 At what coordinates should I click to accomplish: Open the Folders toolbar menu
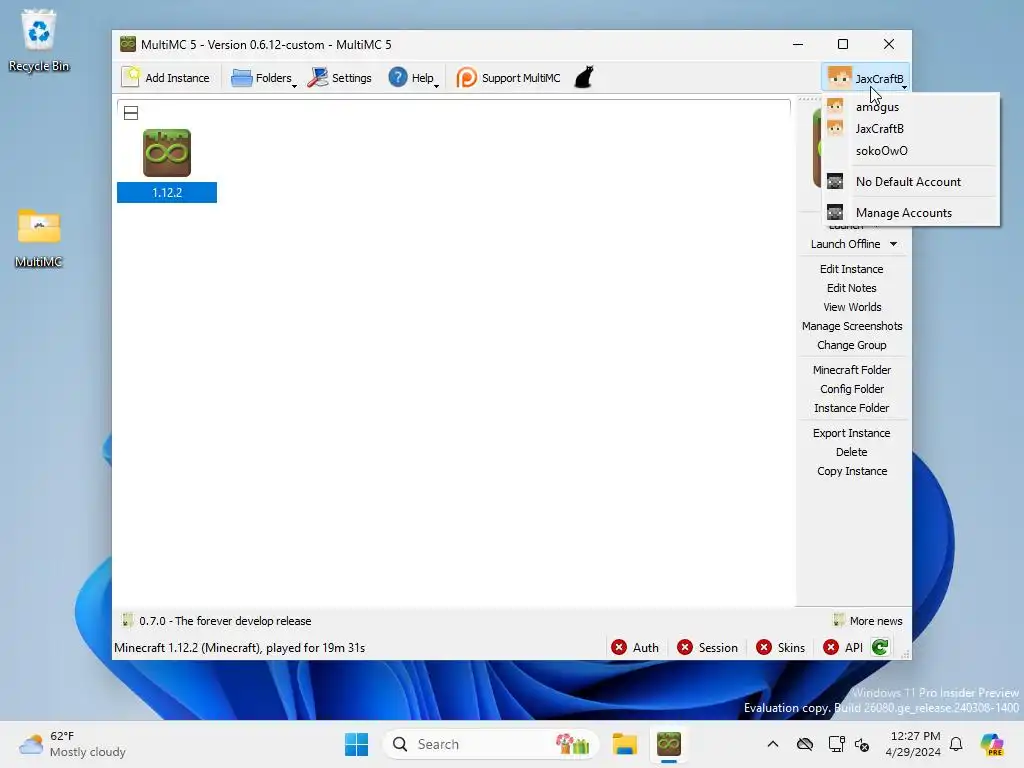coord(263,78)
